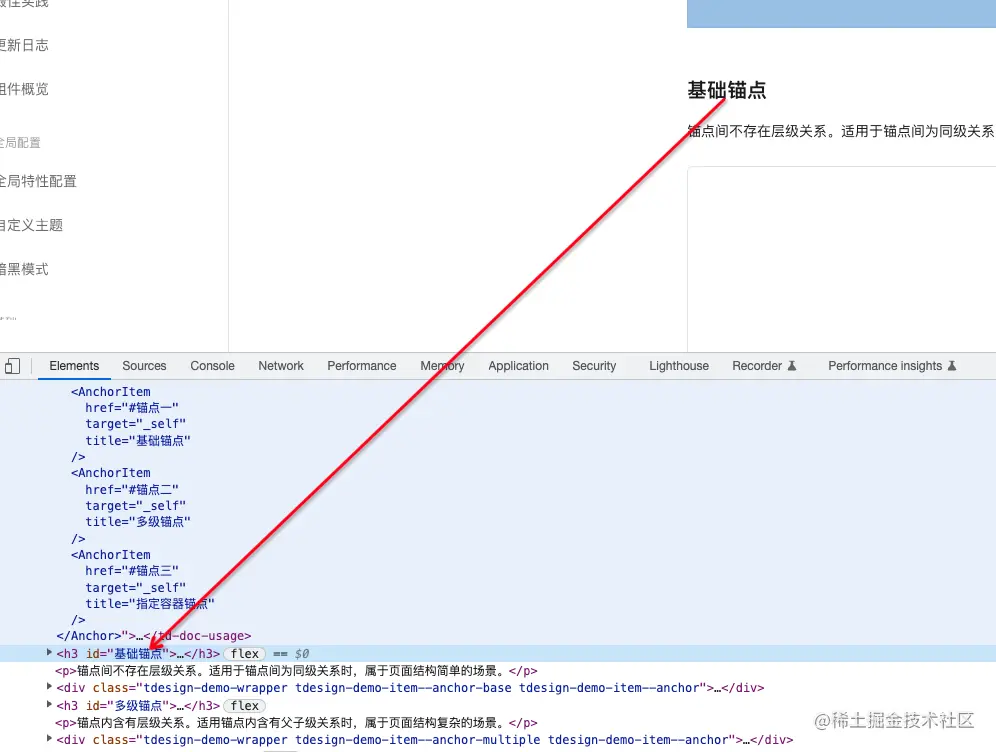Switch to the Sources tab
Viewport: 996px width, 752px height.
point(144,366)
